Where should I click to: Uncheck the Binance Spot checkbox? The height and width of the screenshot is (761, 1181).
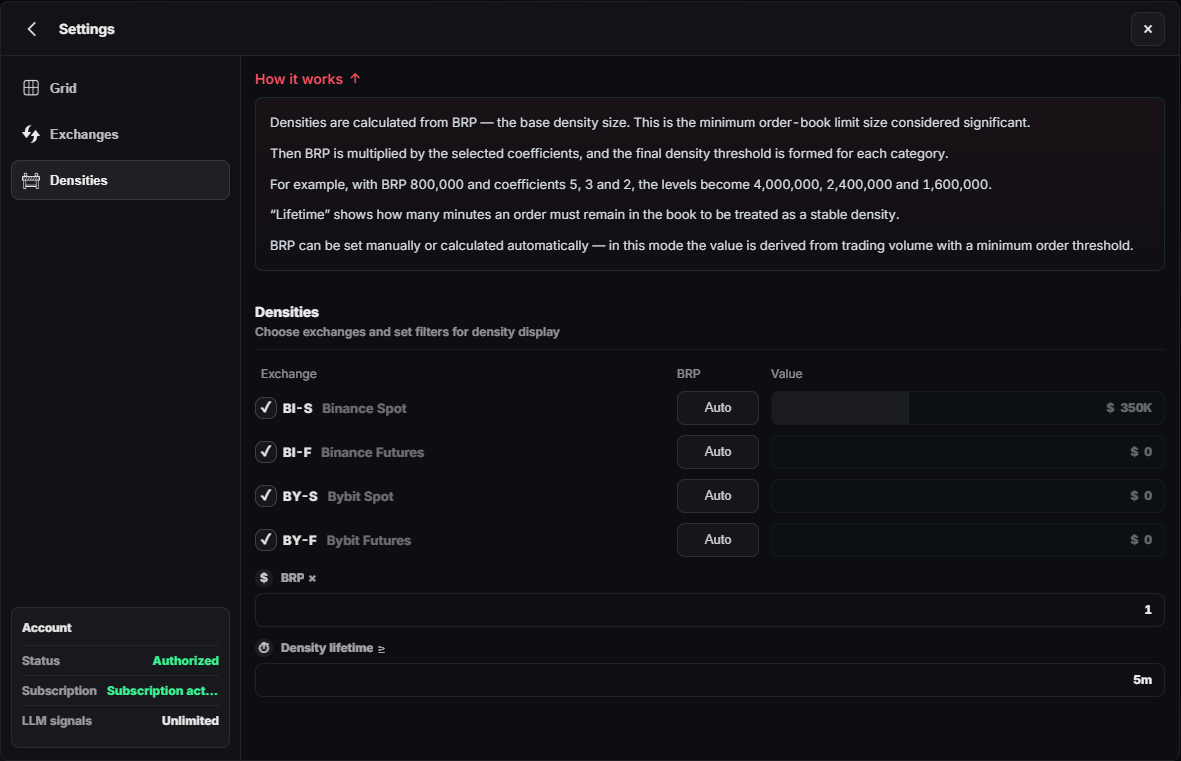pos(266,408)
